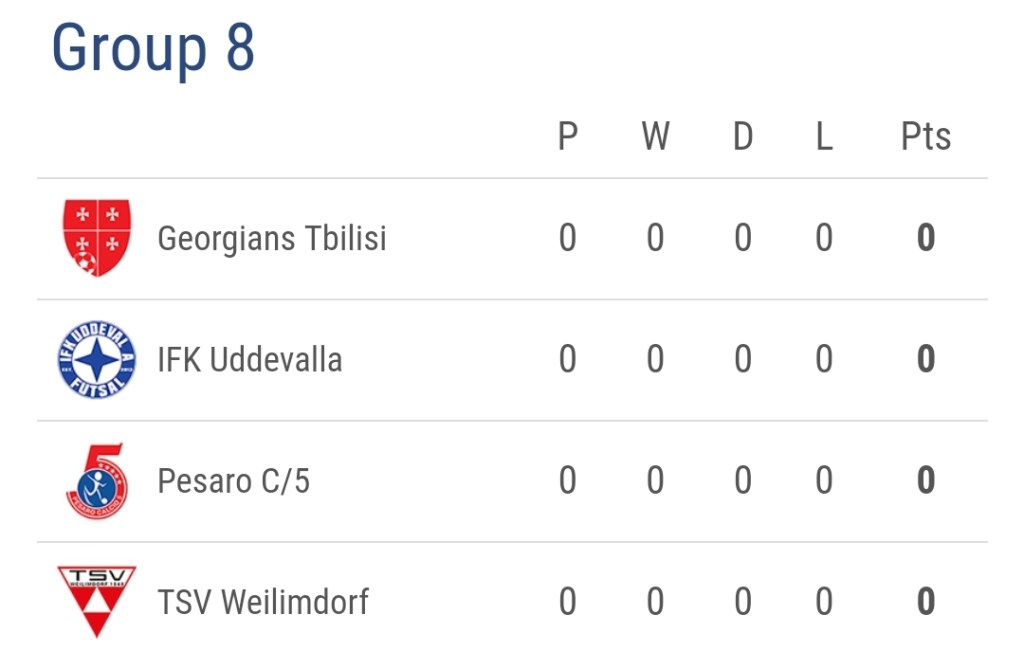Click the IFK Uddevalla blue star logo
Viewport: 1024px width, 651px height.
(x=96, y=360)
